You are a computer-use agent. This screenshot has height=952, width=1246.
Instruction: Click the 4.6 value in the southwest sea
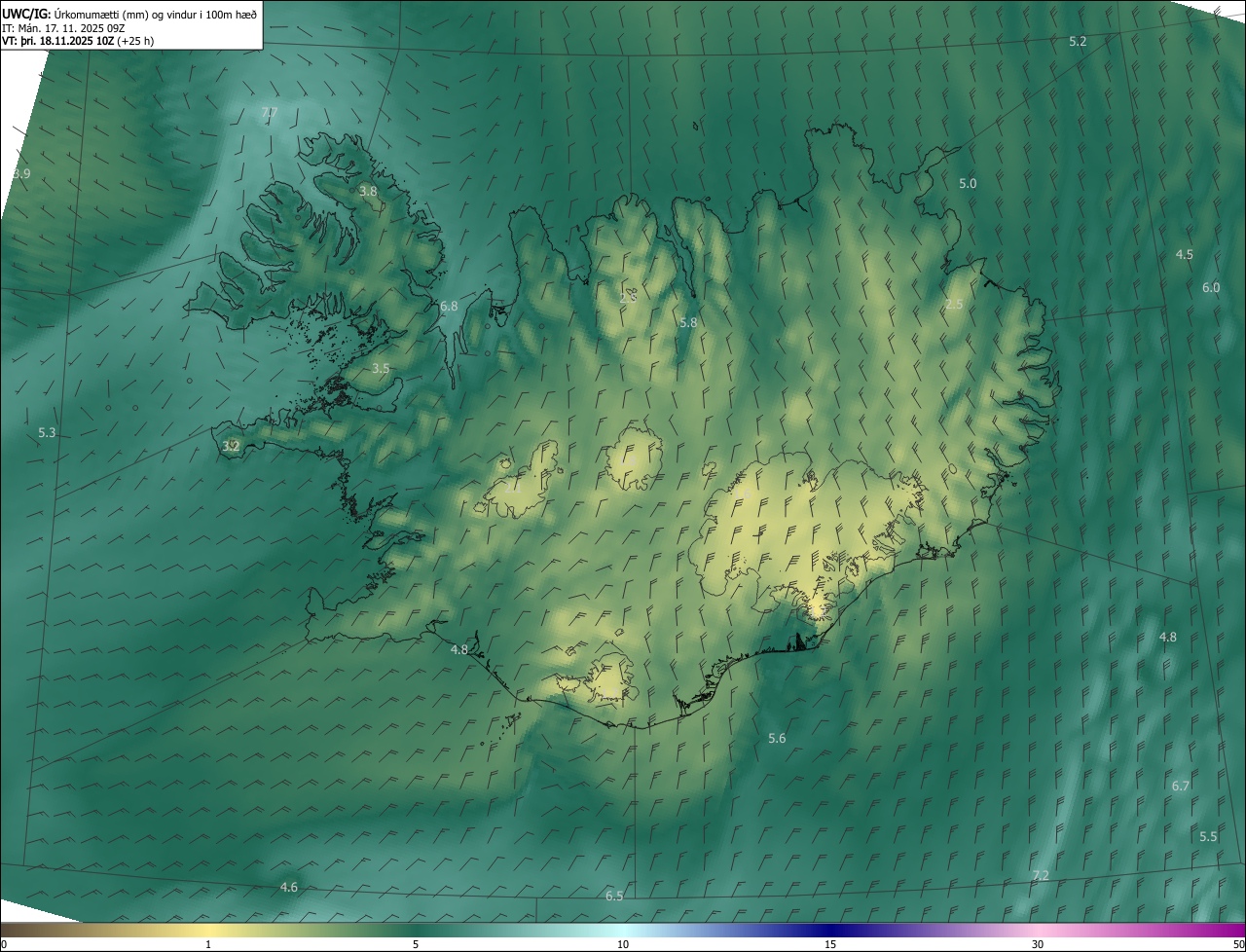tap(289, 887)
